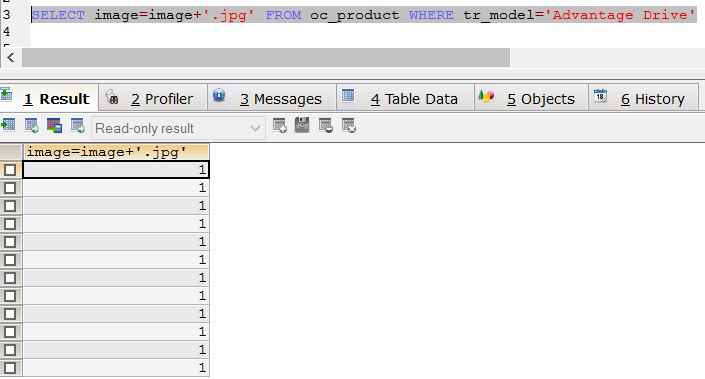Click the floppy disk save changes icon
705x379 pixels.
pyautogui.click(x=302, y=125)
